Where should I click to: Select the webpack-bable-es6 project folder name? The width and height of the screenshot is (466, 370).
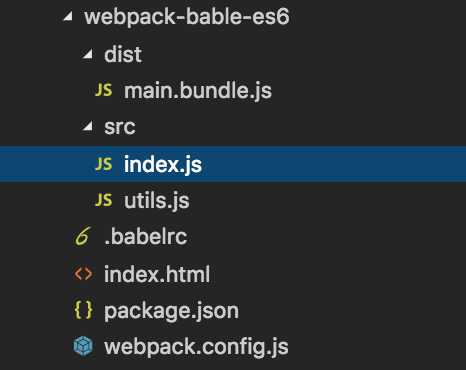pyautogui.click(x=187, y=17)
